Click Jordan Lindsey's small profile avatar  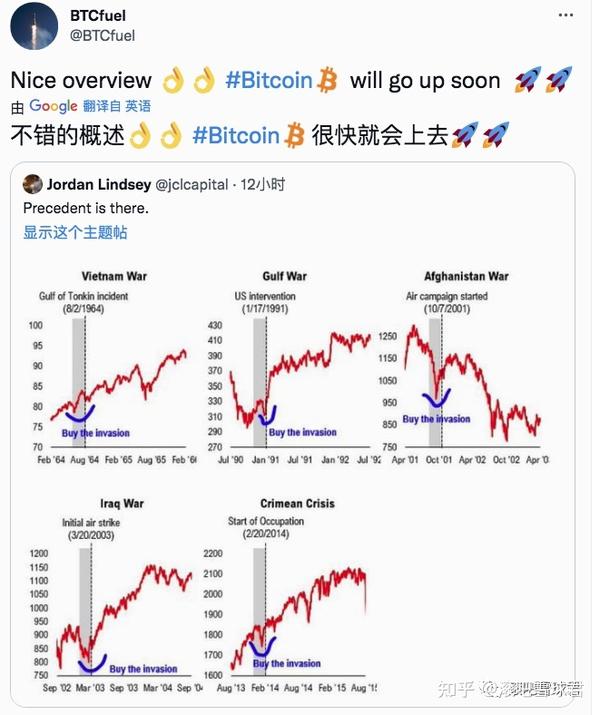33,184
